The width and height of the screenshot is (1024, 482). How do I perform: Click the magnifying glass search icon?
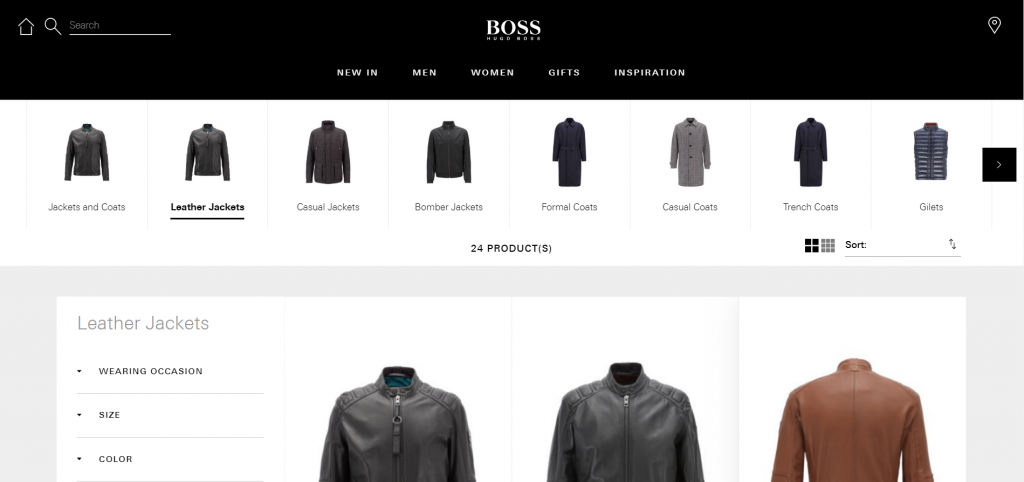click(53, 26)
